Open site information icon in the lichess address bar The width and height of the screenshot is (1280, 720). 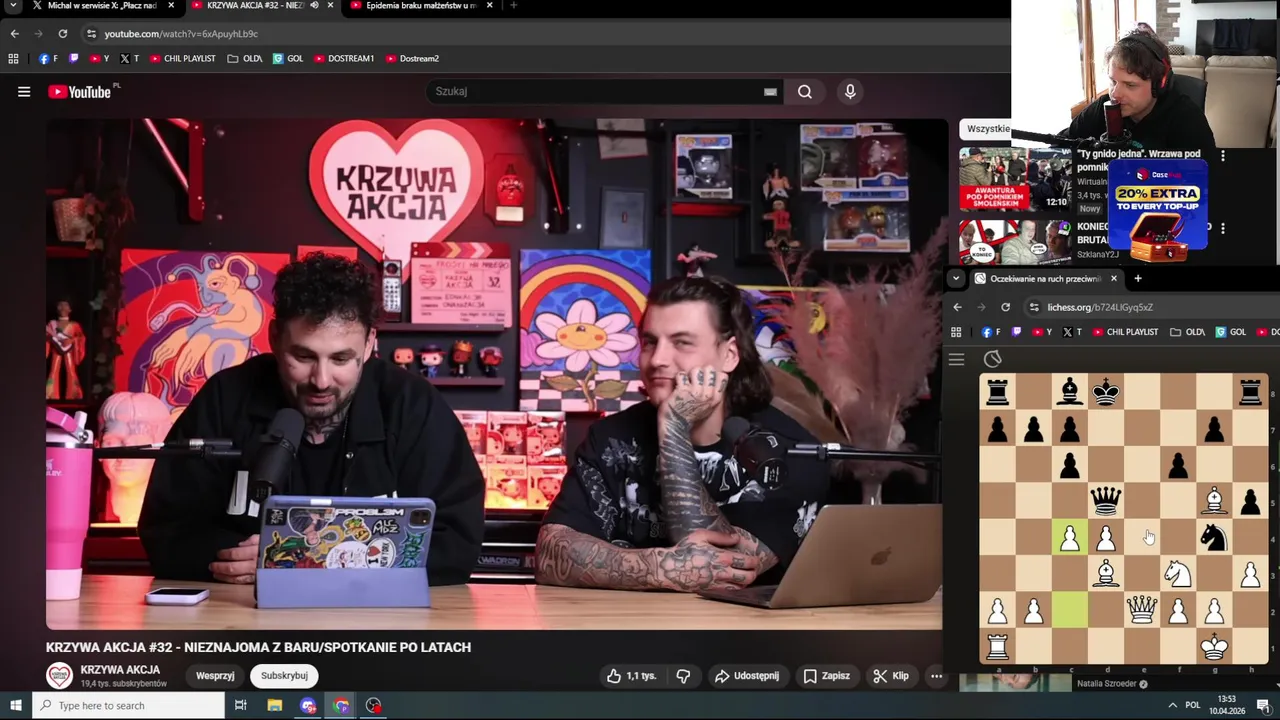click(1034, 307)
